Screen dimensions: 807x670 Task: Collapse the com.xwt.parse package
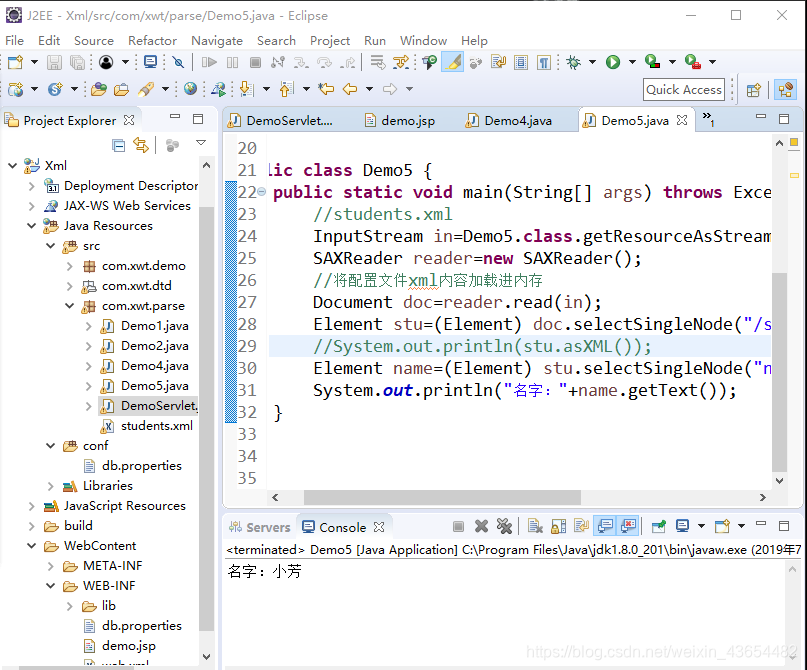[x=70, y=306]
